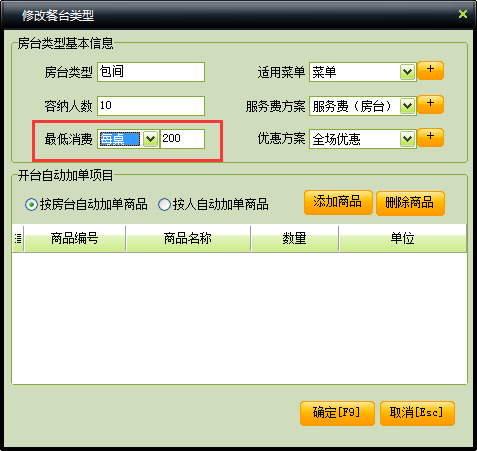Expand the 最低消费 每桌 dropdown arrow

tap(150, 139)
